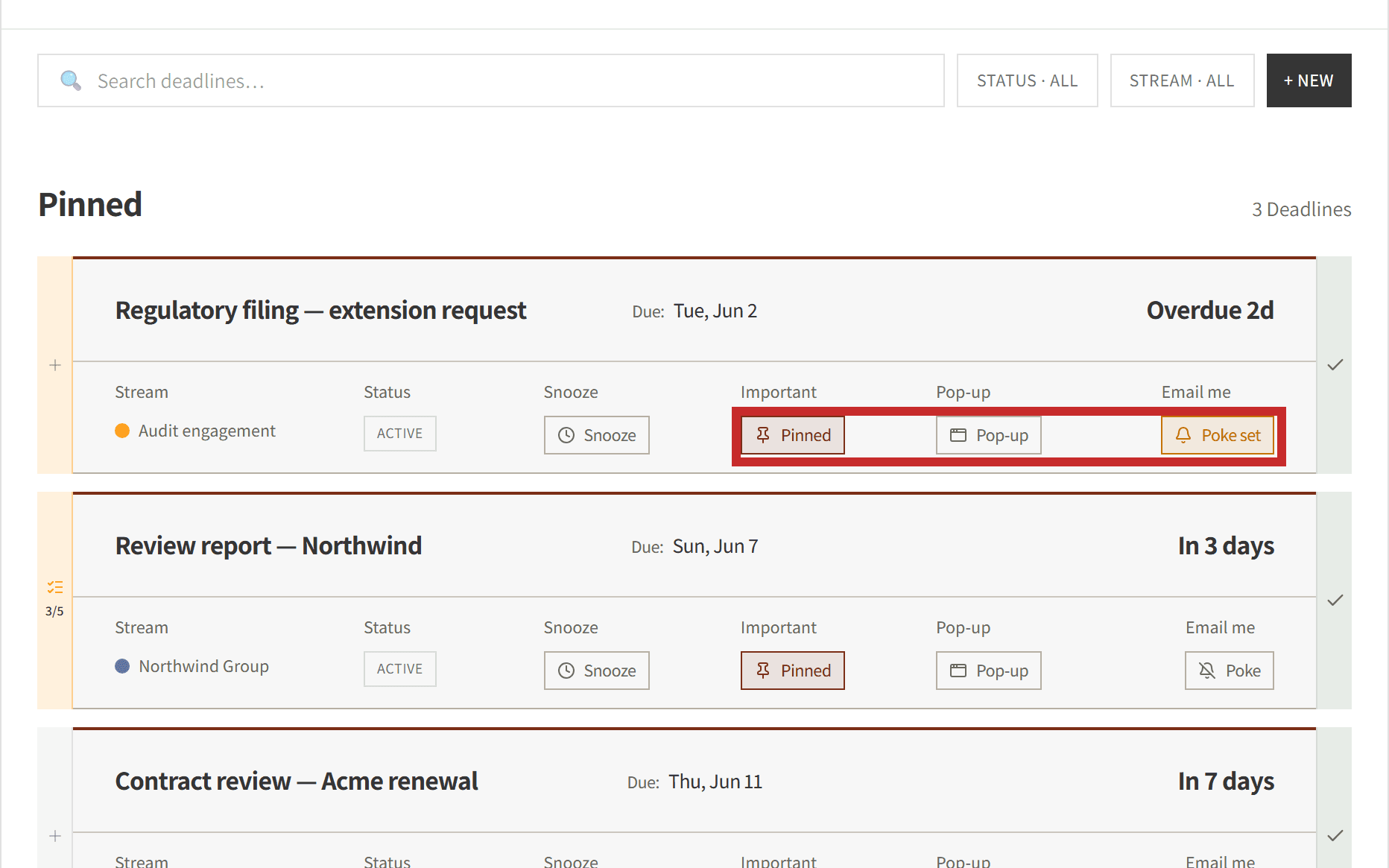Open Review report — Northwind title
The image size is (1389, 868).
pos(268,546)
